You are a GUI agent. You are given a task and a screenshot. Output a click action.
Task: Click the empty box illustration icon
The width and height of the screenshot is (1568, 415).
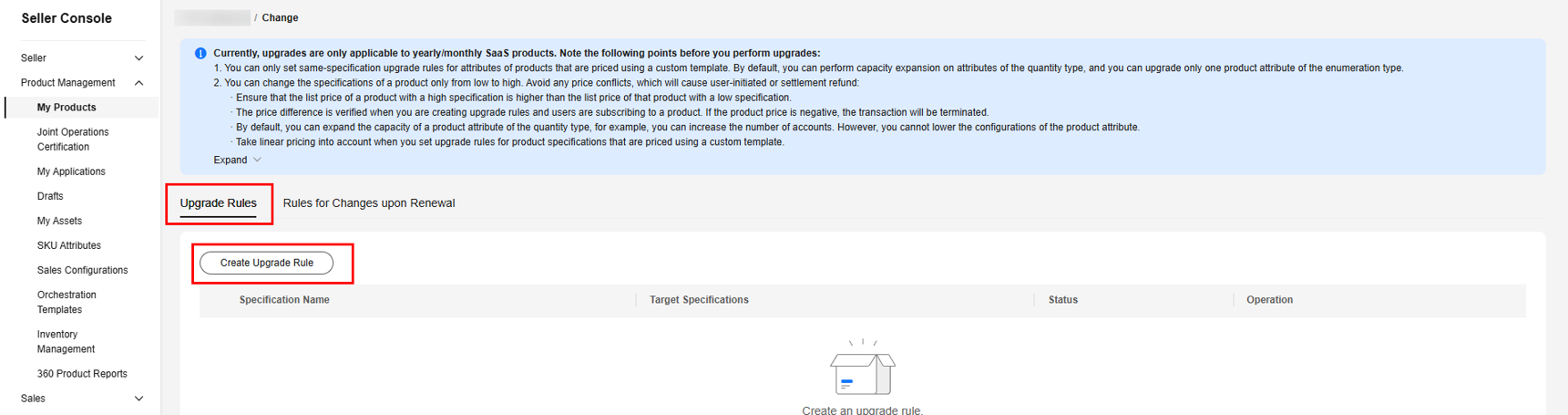(862, 368)
